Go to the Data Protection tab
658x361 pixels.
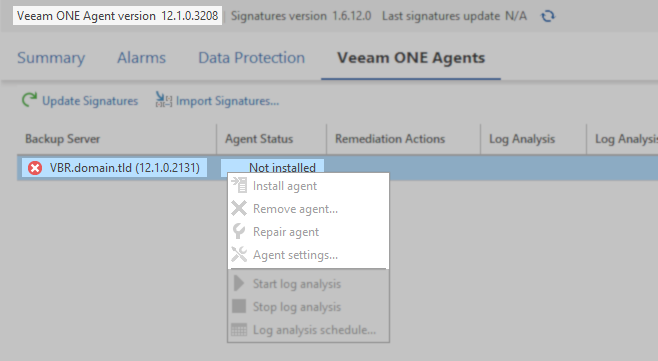click(251, 58)
